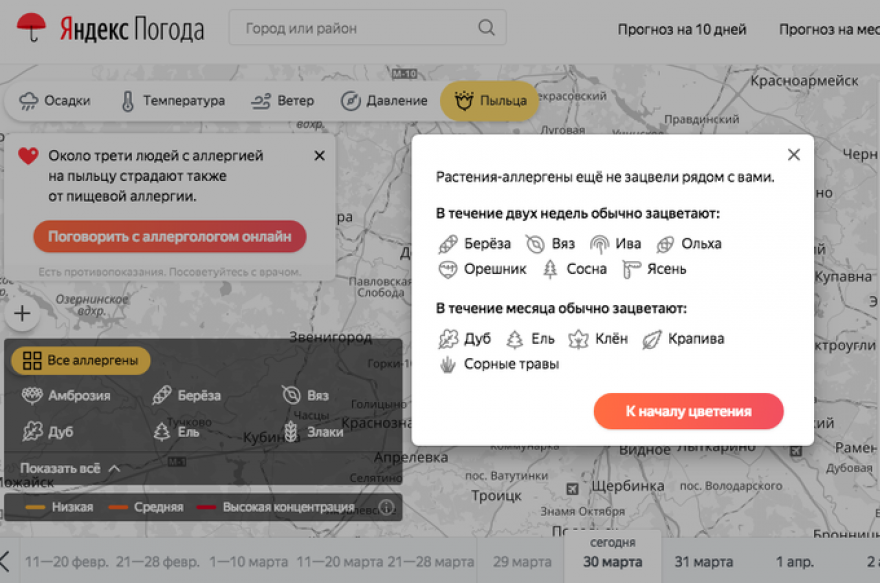Show the Давление map layer
Viewport: 880px width, 583px height.
pyautogui.click(x=384, y=101)
